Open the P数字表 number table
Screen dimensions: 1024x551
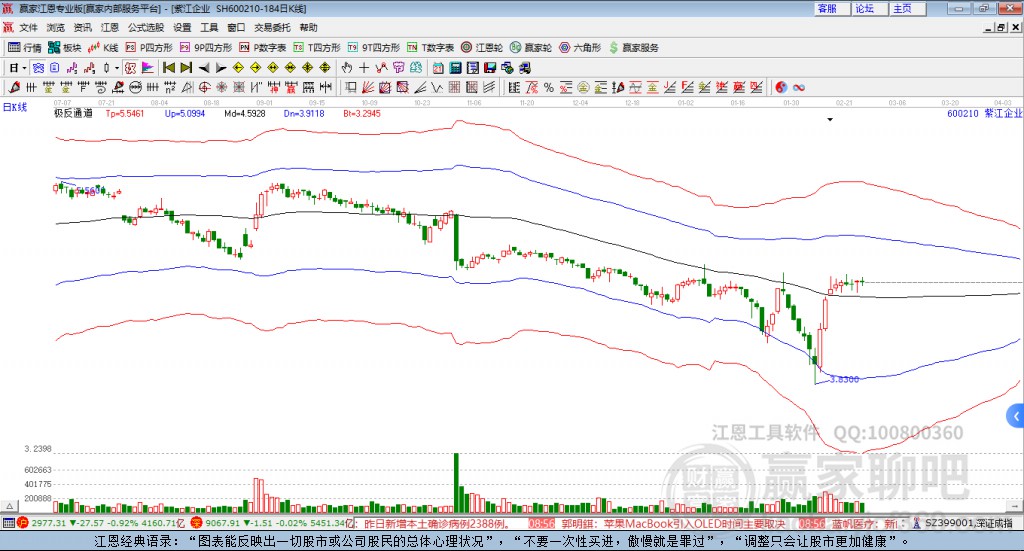click(x=263, y=48)
